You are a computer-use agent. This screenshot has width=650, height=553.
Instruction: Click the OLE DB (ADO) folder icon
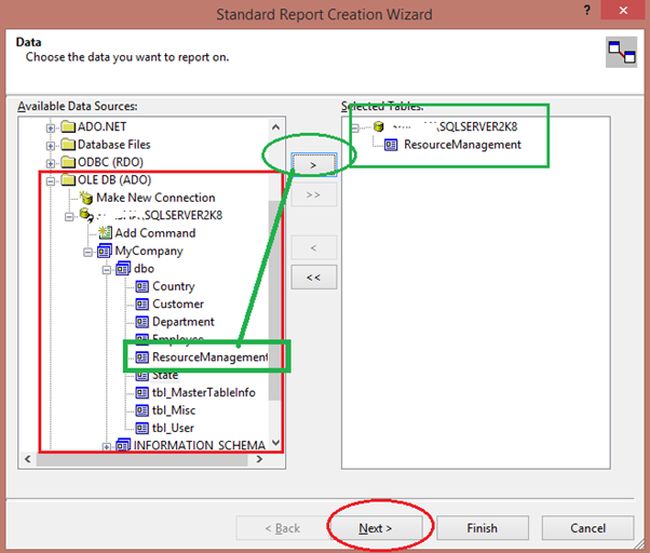coord(68,180)
